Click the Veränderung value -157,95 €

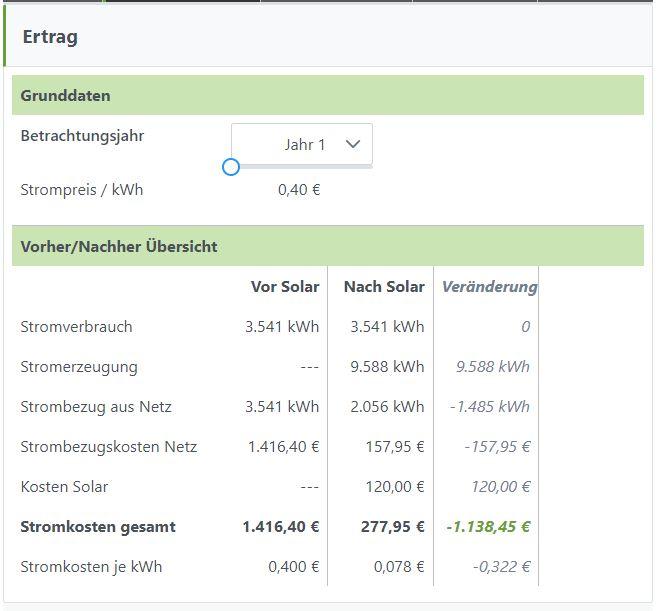497,447
